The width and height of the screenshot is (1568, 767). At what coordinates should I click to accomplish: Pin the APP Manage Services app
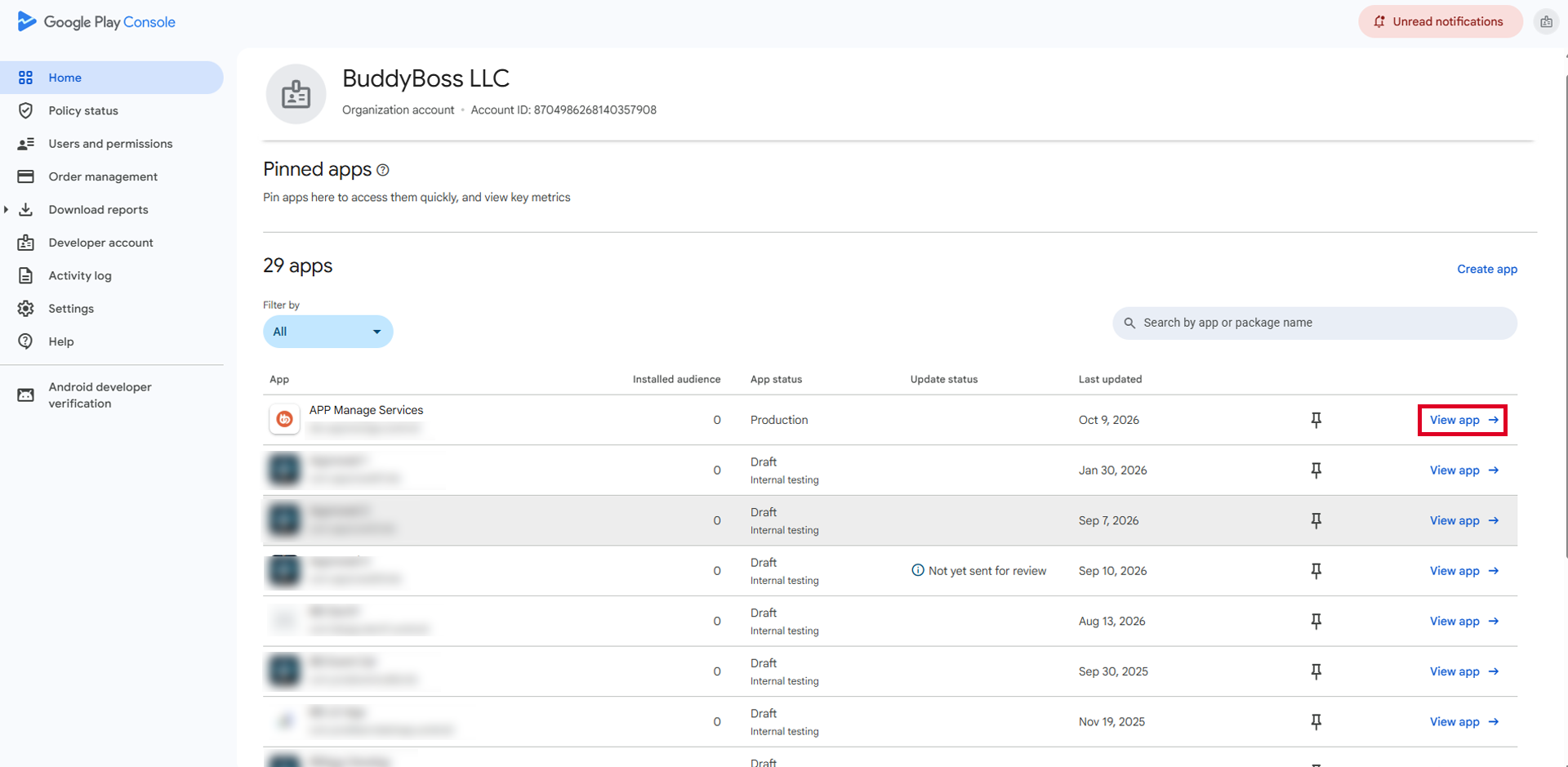pos(1316,420)
